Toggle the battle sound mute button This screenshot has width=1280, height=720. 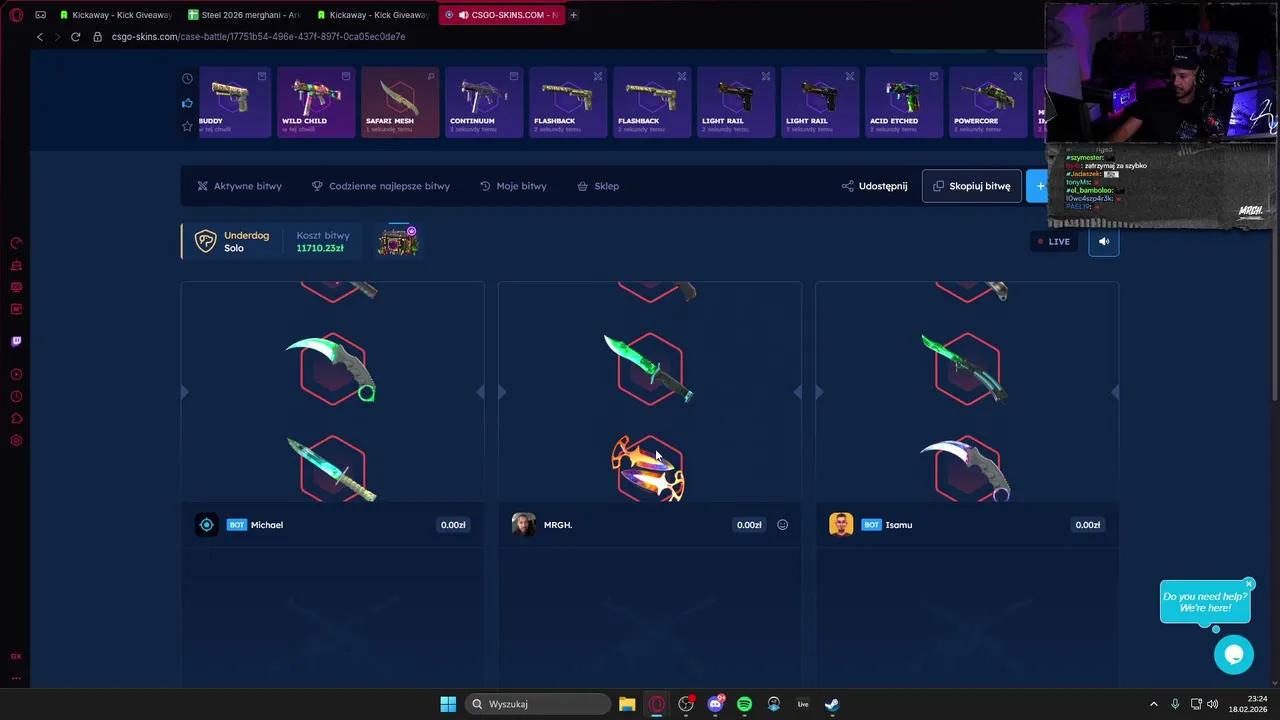click(1104, 241)
